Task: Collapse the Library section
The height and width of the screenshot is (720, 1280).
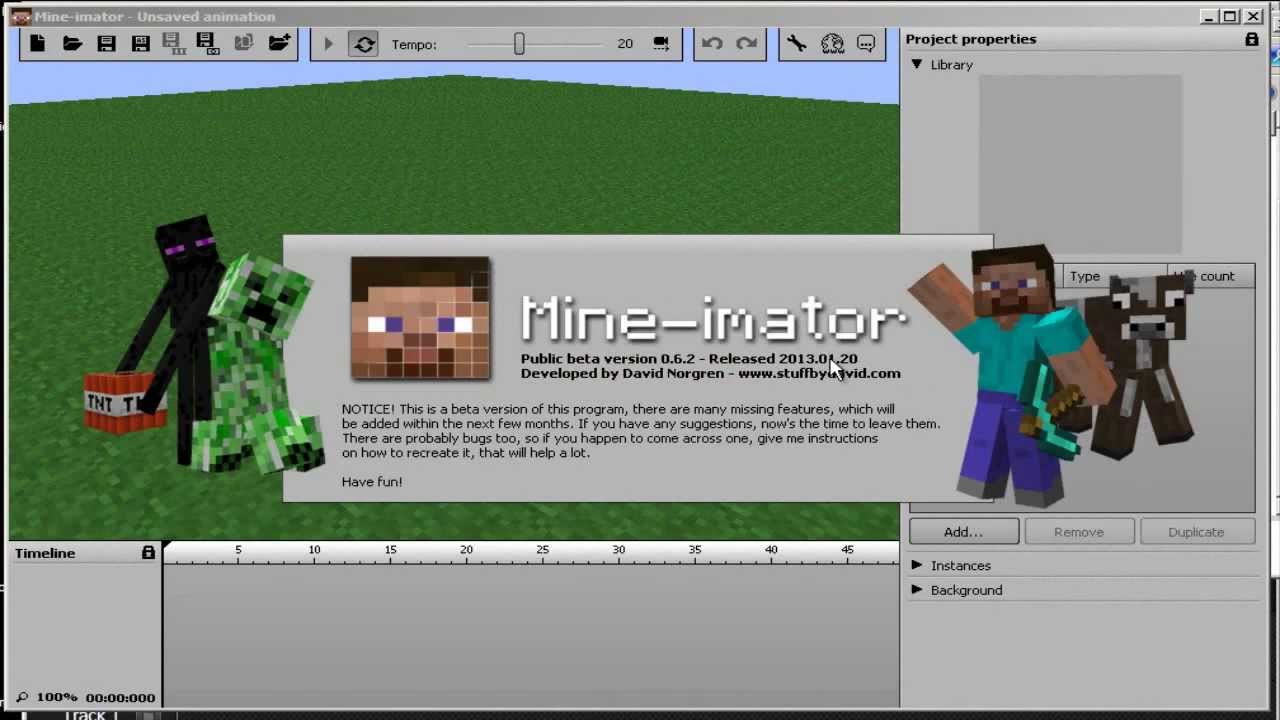Action: tap(916, 64)
